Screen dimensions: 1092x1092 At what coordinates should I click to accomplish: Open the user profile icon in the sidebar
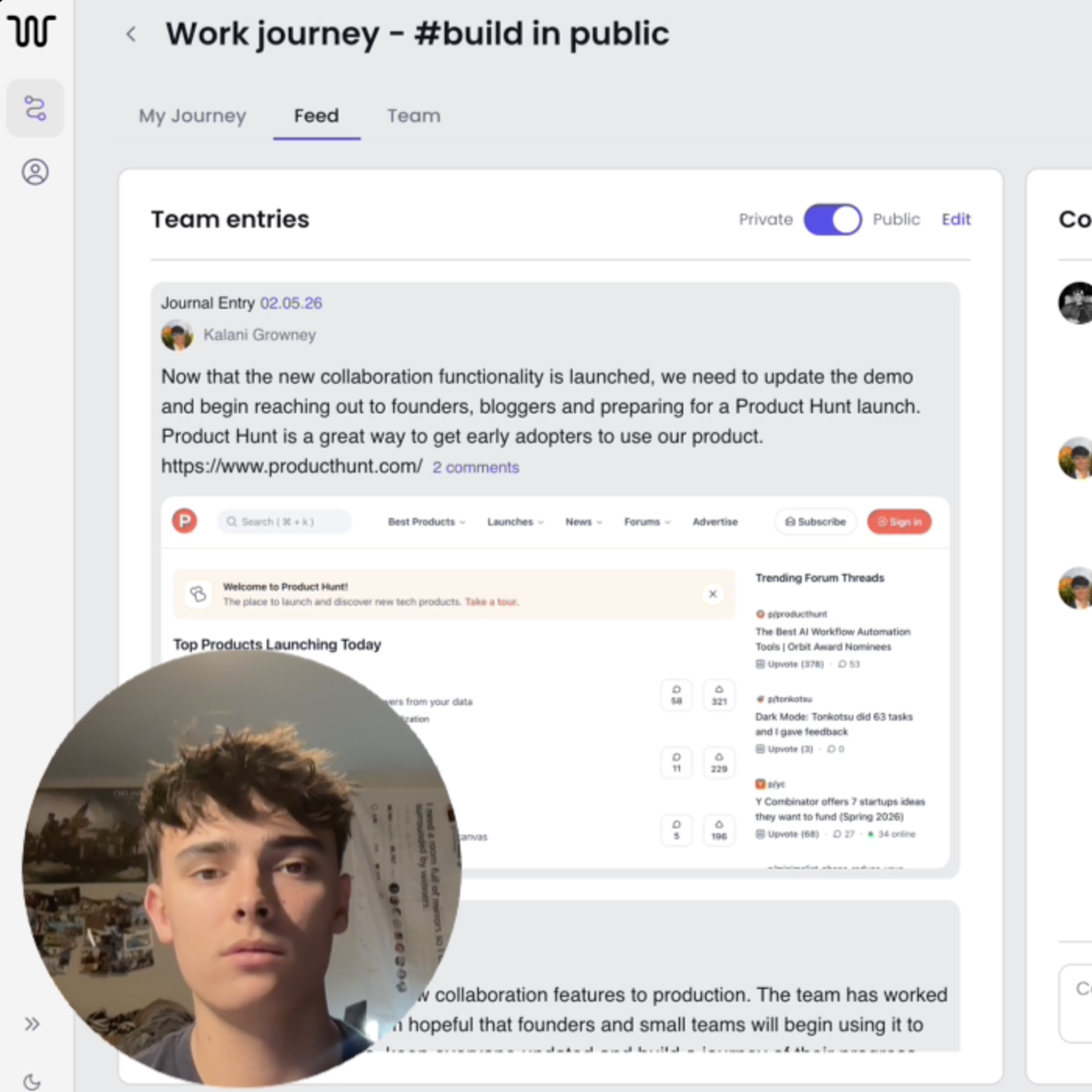click(x=35, y=172)
